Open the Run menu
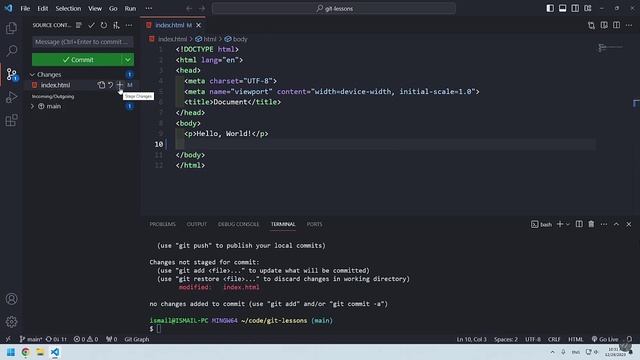Image resolution: width=640 pixels, height=360 pixels. 130,8
